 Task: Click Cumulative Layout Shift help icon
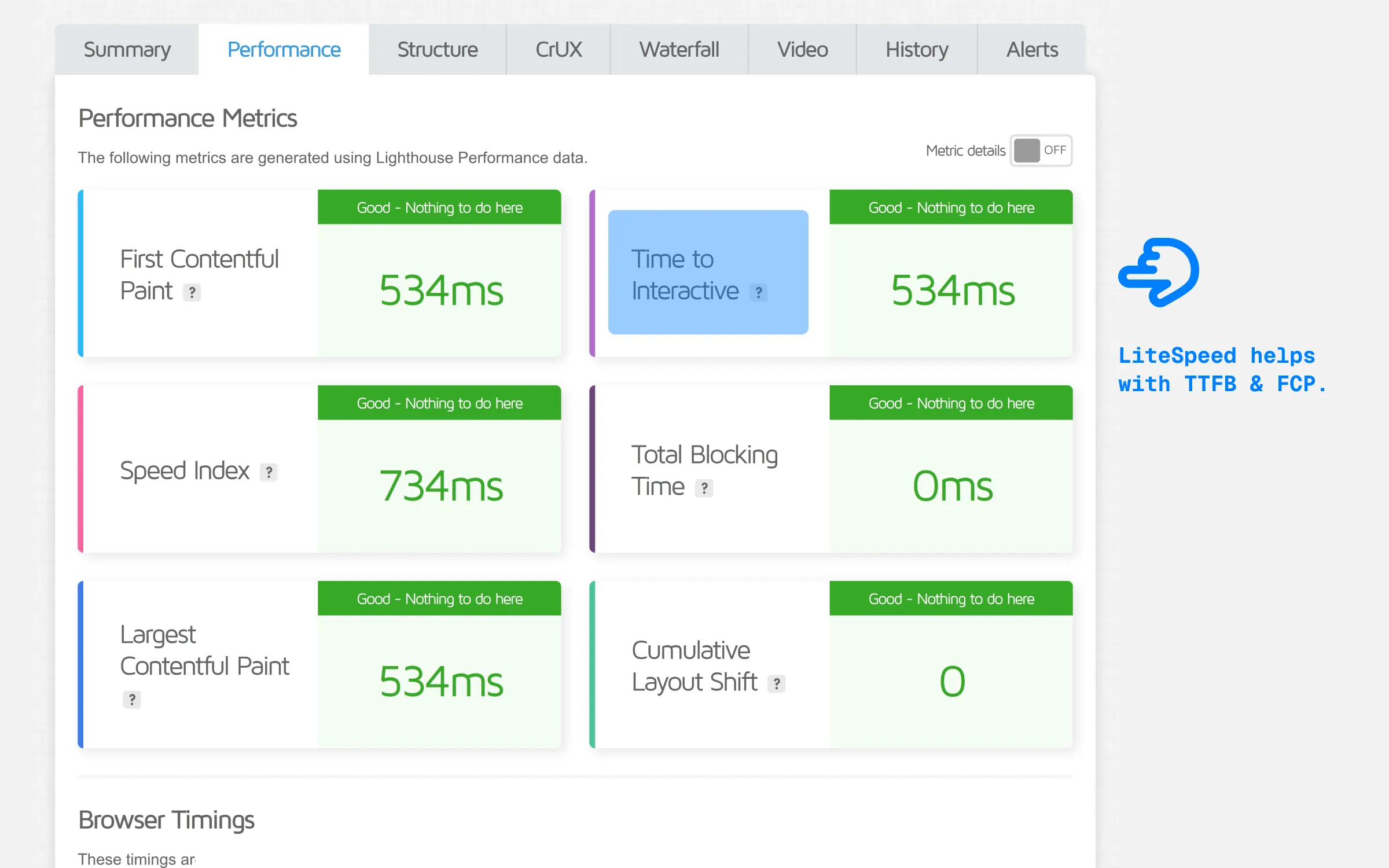click(x=777, y=683)
